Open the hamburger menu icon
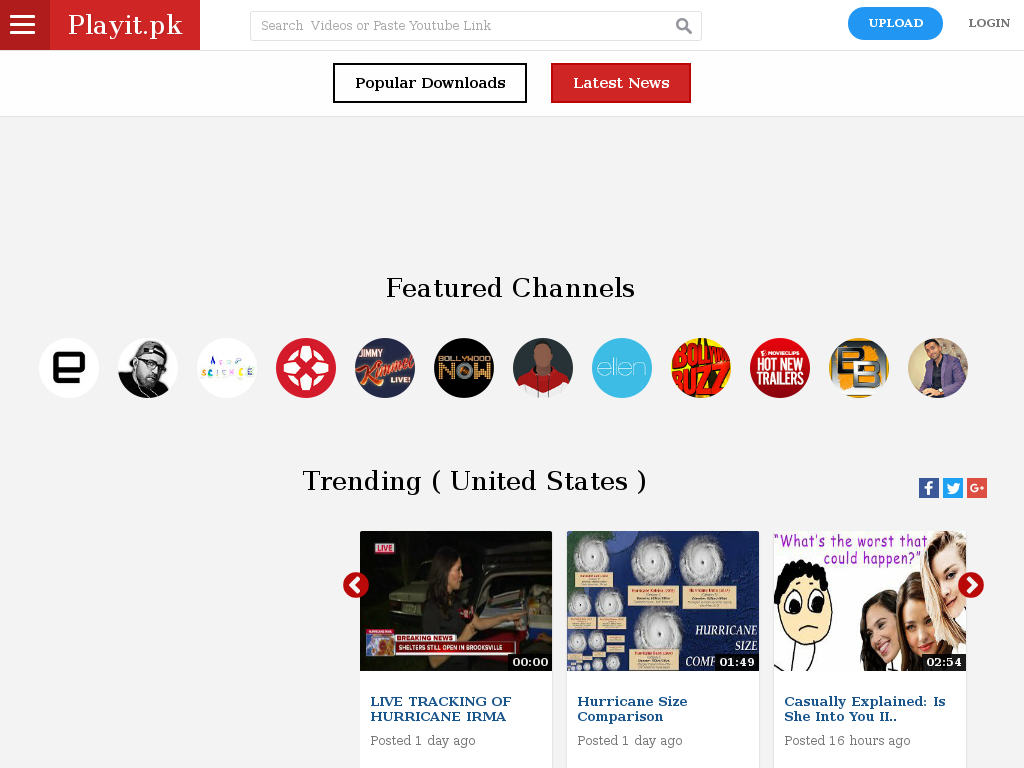The height and width of the screenshot is (768, 1024). (x=22, y=25)
